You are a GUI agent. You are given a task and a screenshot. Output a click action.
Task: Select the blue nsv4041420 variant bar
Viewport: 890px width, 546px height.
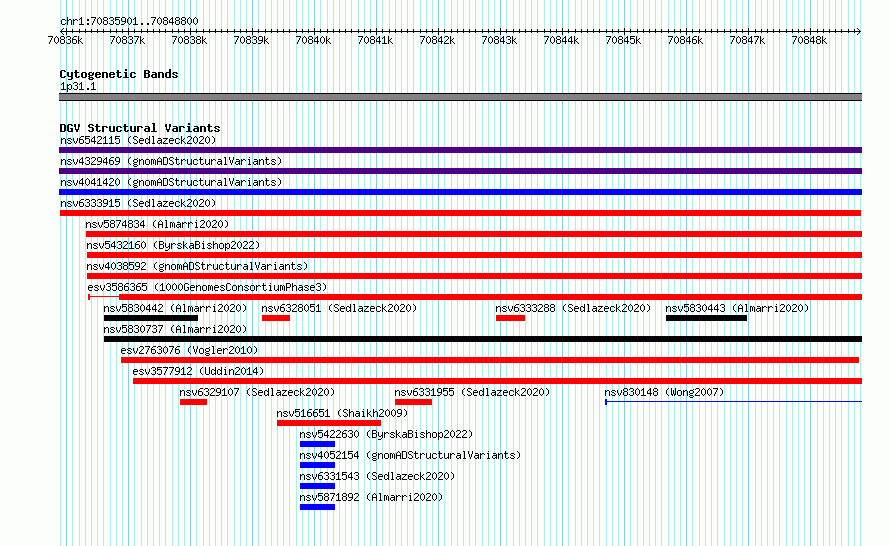click(460, 192)
